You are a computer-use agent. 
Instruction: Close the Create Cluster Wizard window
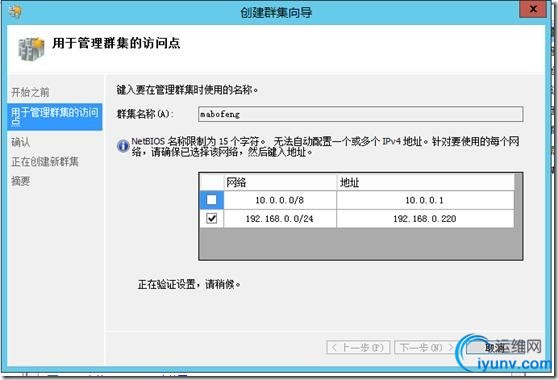coord(532,9)
